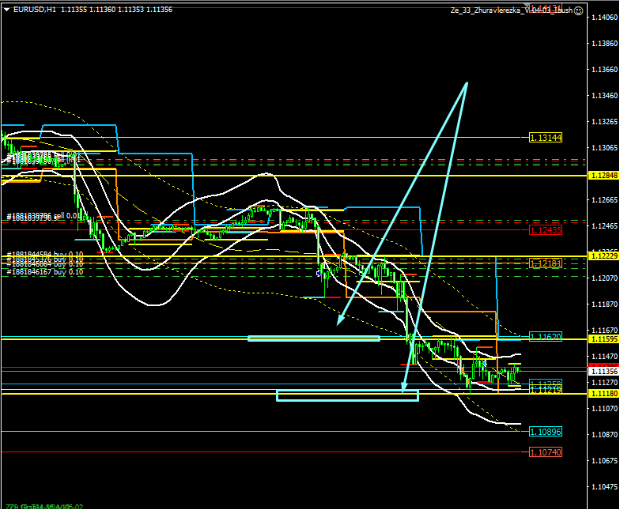Select the upper cyan rectangle zone
Screen dimensions: 619x509
coord(313,338)
